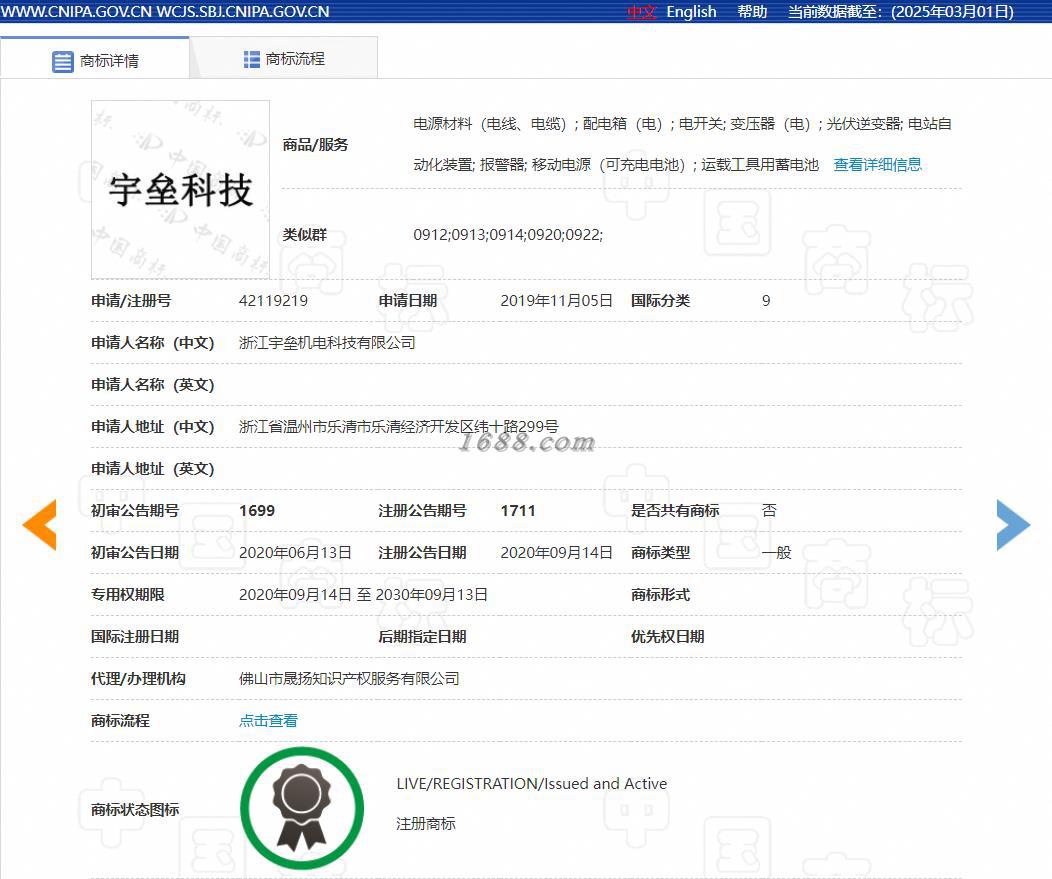Select LIVE/REGISTRATION/Issued and Active status text
1052x879 pixels.
(531, 784)
